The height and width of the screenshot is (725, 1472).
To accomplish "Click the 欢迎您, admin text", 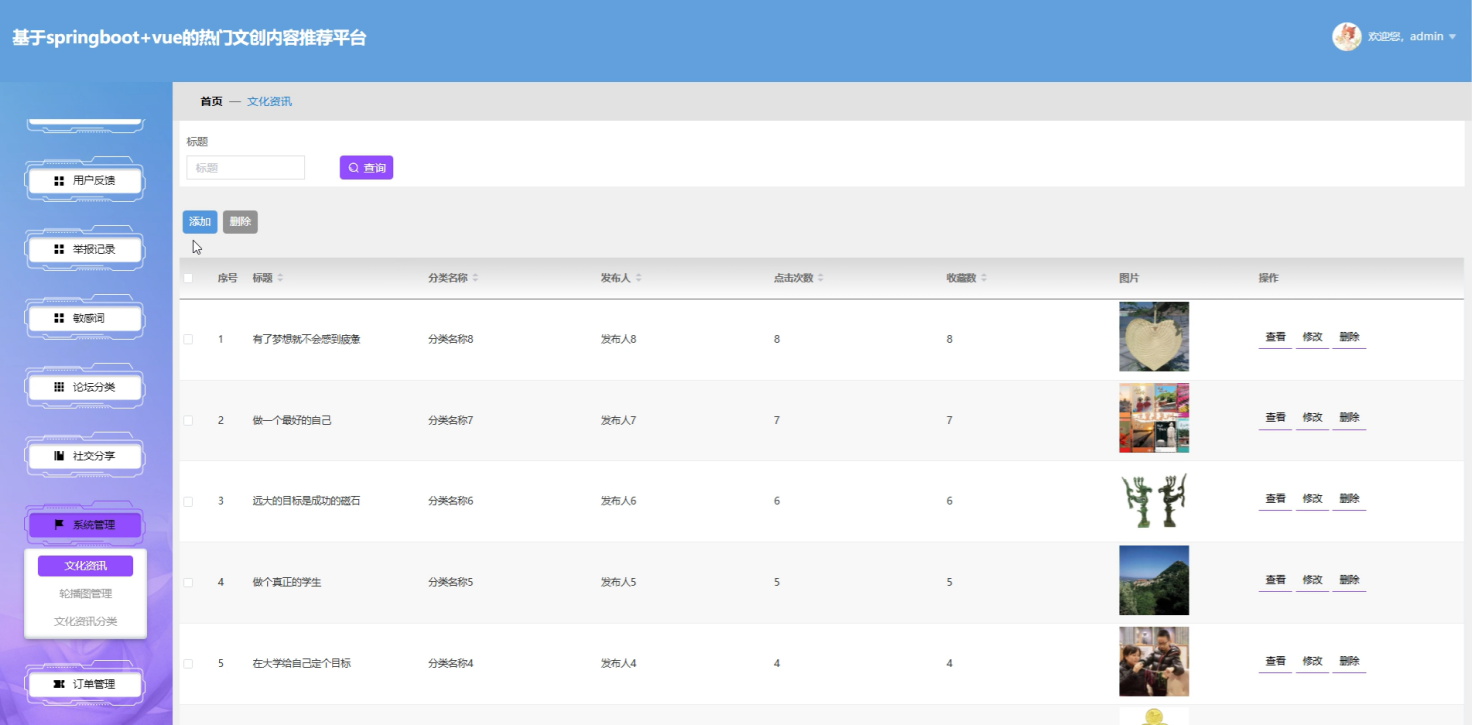I will pyautogui.click(x=1406, y=37).
